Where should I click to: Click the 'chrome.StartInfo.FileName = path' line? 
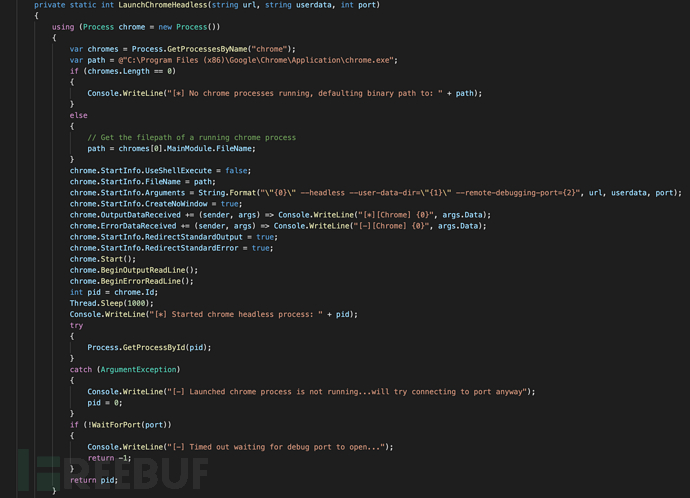143,181
